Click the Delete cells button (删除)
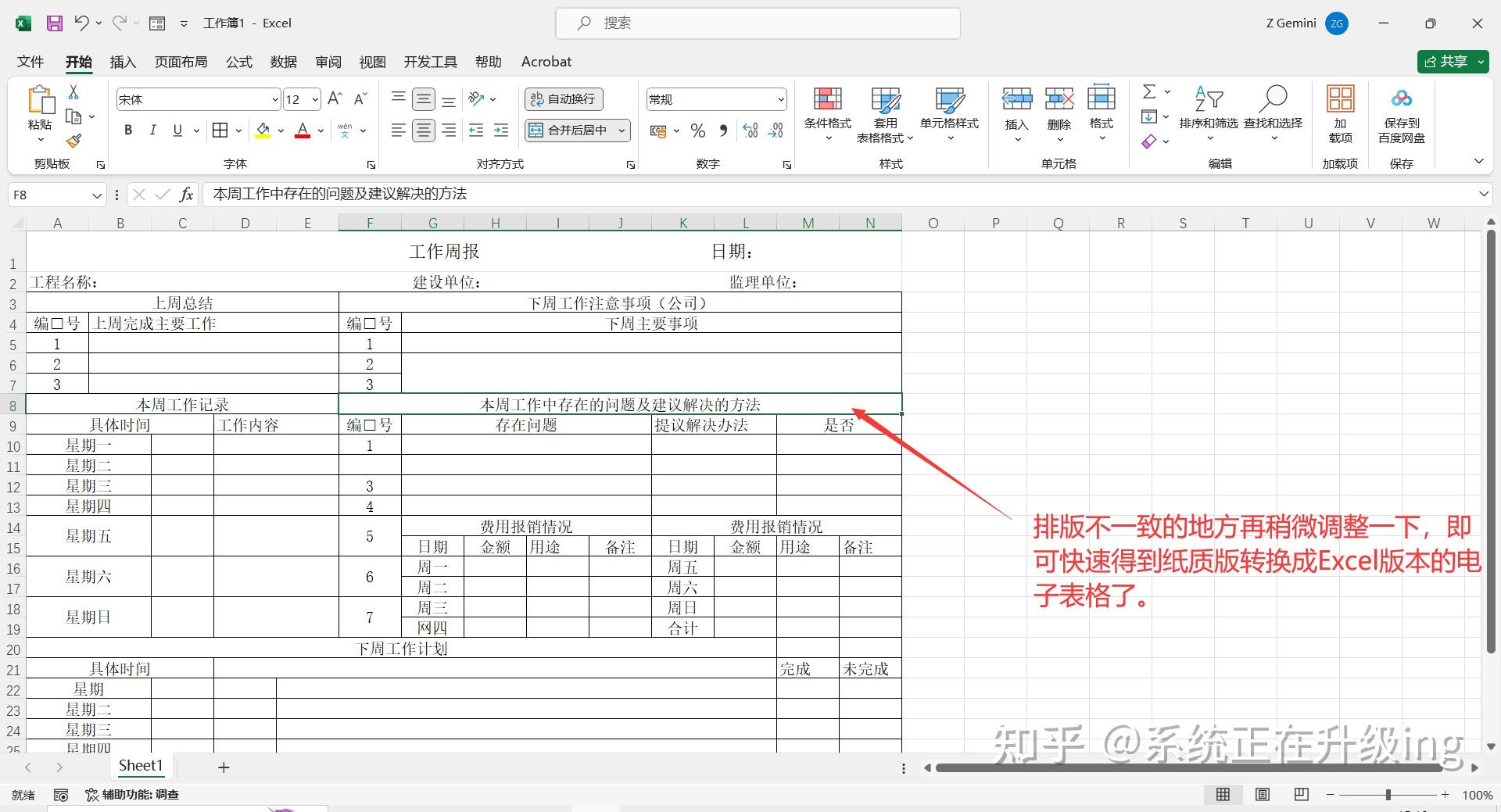 click(x=1059, y=113)
